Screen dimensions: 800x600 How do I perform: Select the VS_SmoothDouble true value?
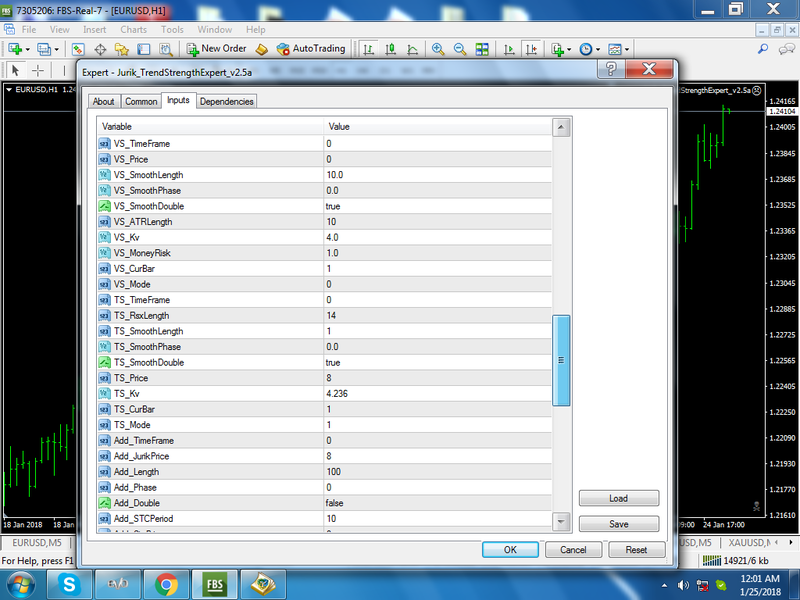(438, 206)
